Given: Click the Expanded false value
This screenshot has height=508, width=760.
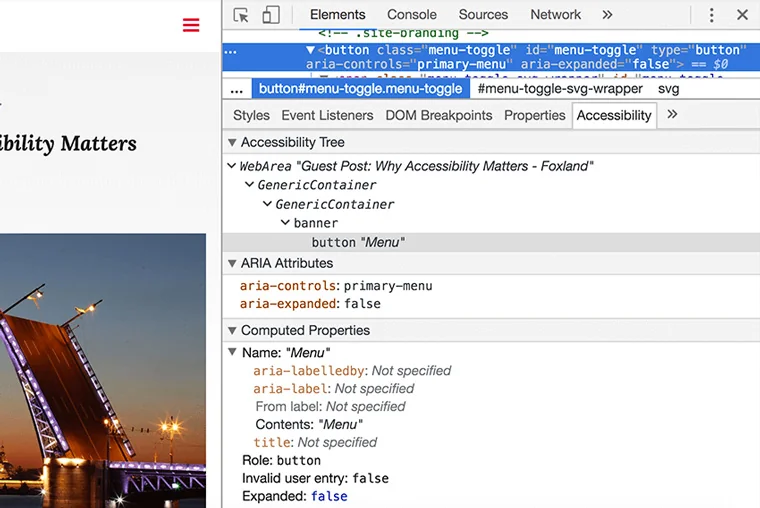Looking at the screenshot, I should click(329, 496).
